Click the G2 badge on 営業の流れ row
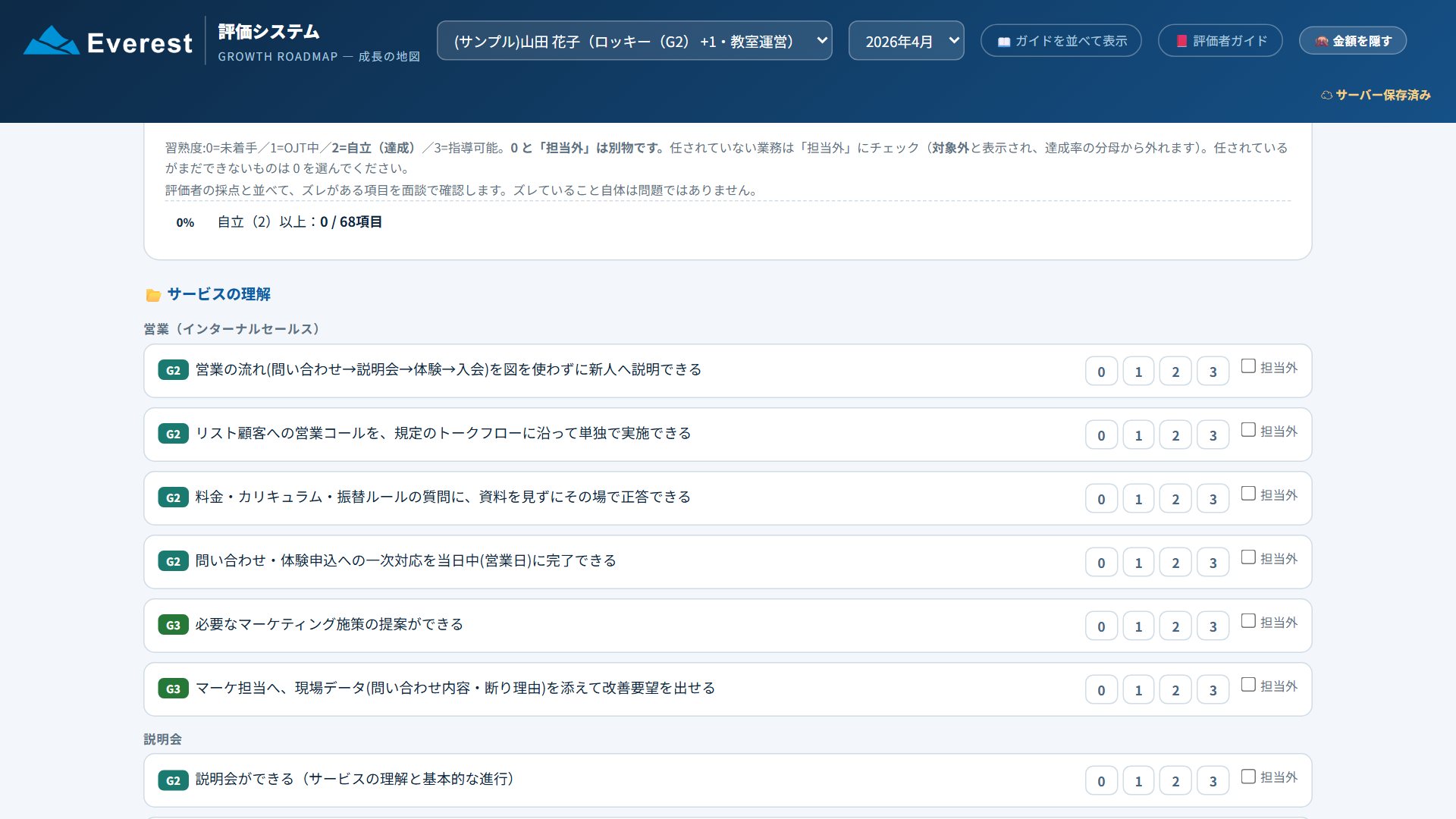The image size is (1456, 819). (173, 370)
